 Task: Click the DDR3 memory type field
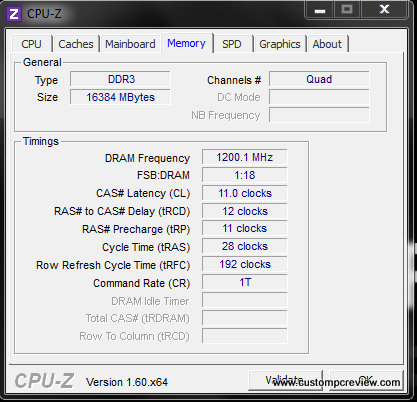point(120,79)
